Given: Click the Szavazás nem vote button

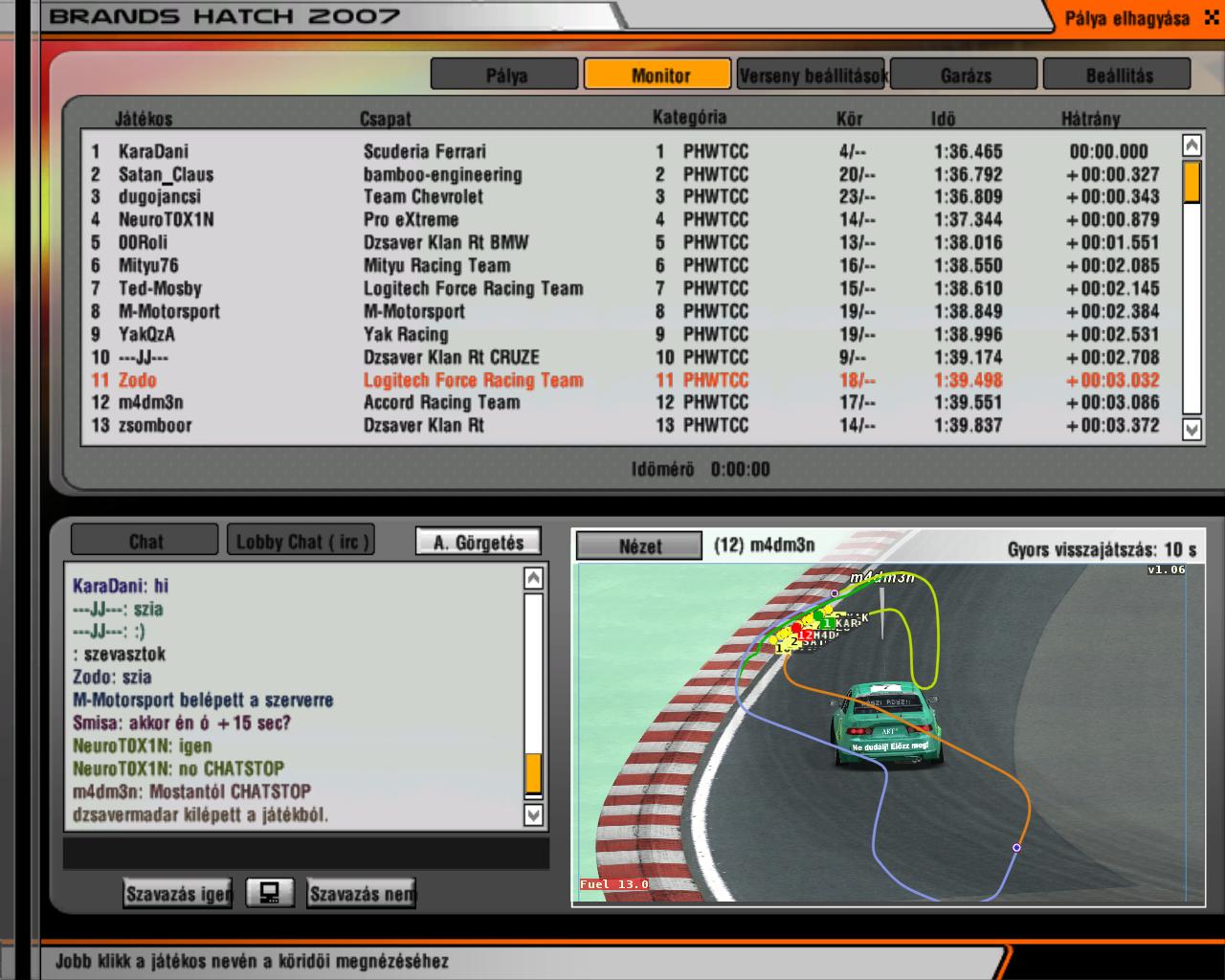Looking at the screenshot, I should (362, 894).
